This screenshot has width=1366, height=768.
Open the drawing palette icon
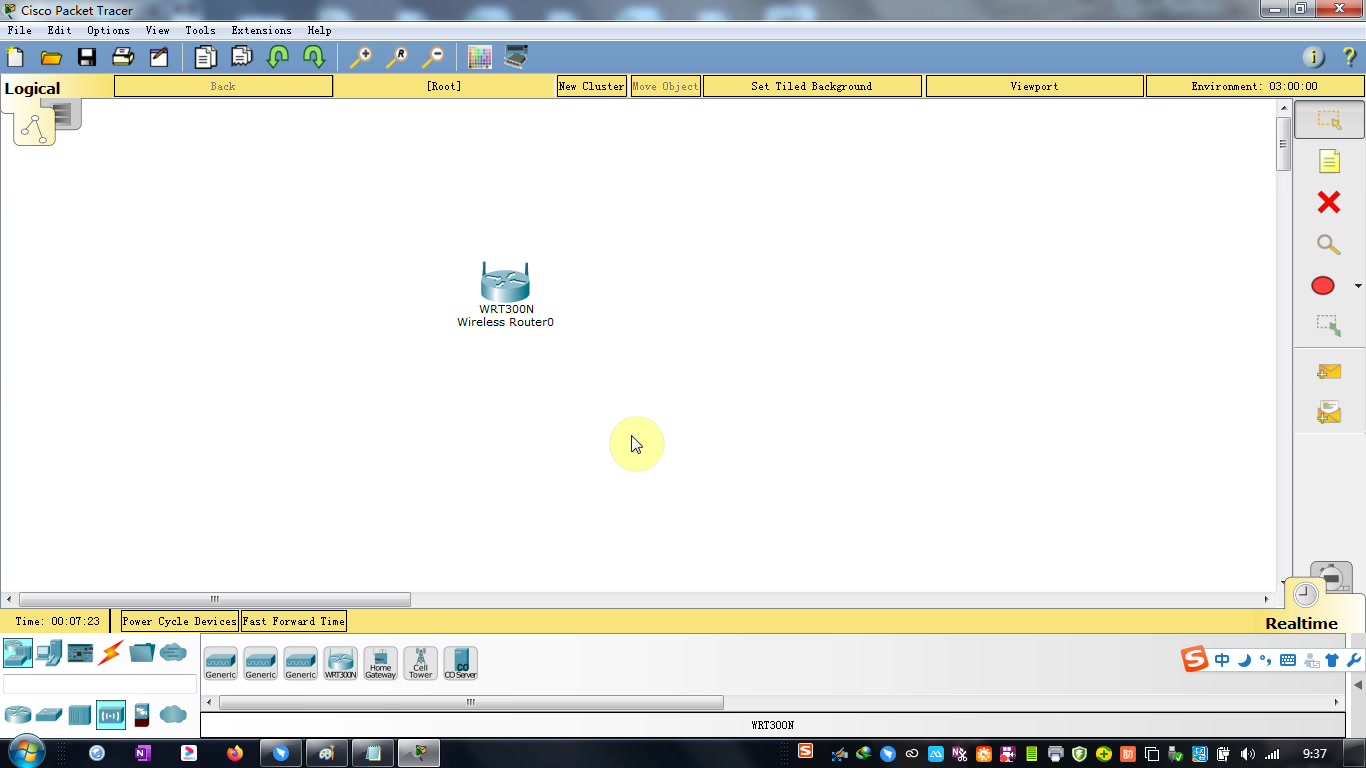tap(480, 57)
